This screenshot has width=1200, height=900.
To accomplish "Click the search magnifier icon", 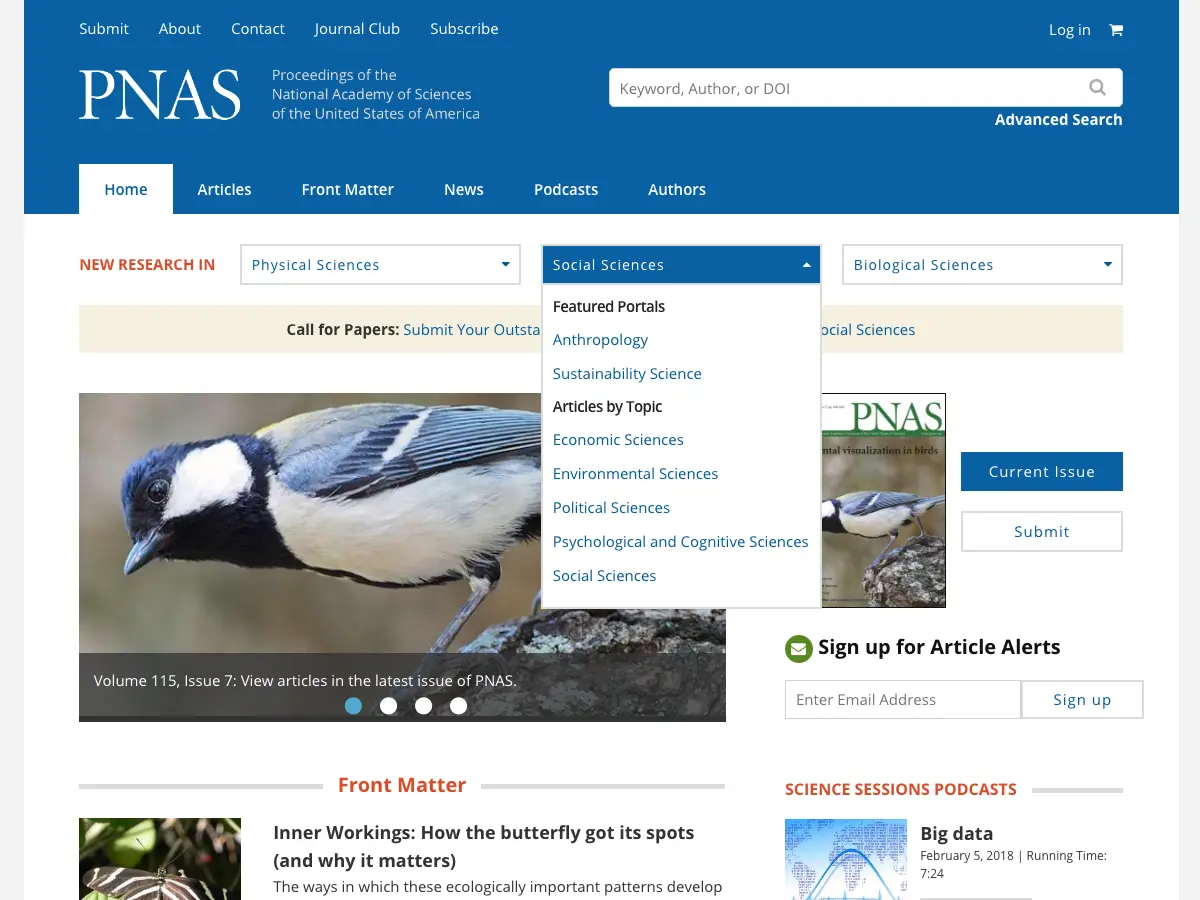I will (1097, 88).
